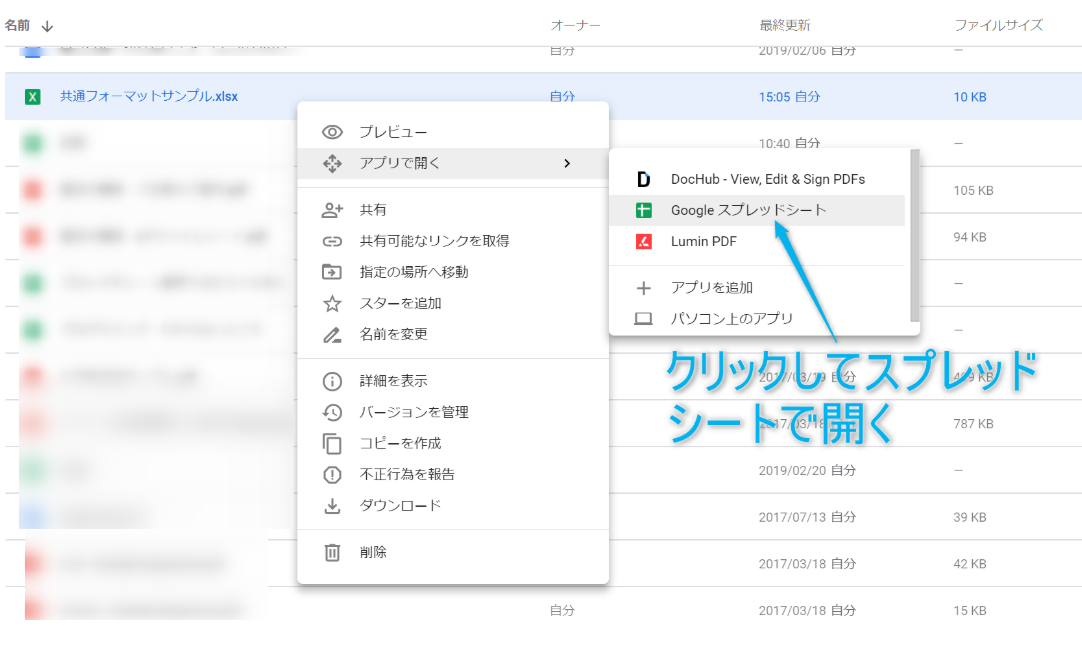Choose スターを追加
The image size is (1082, 654).
[x=453, y=303]
